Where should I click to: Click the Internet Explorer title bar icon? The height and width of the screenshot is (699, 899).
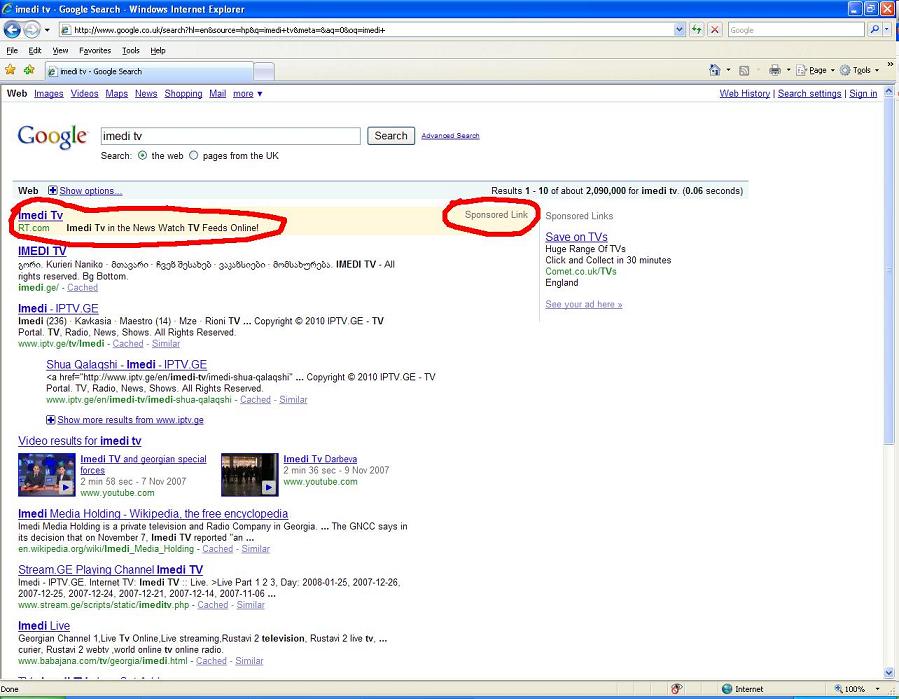tap(7, 9)
